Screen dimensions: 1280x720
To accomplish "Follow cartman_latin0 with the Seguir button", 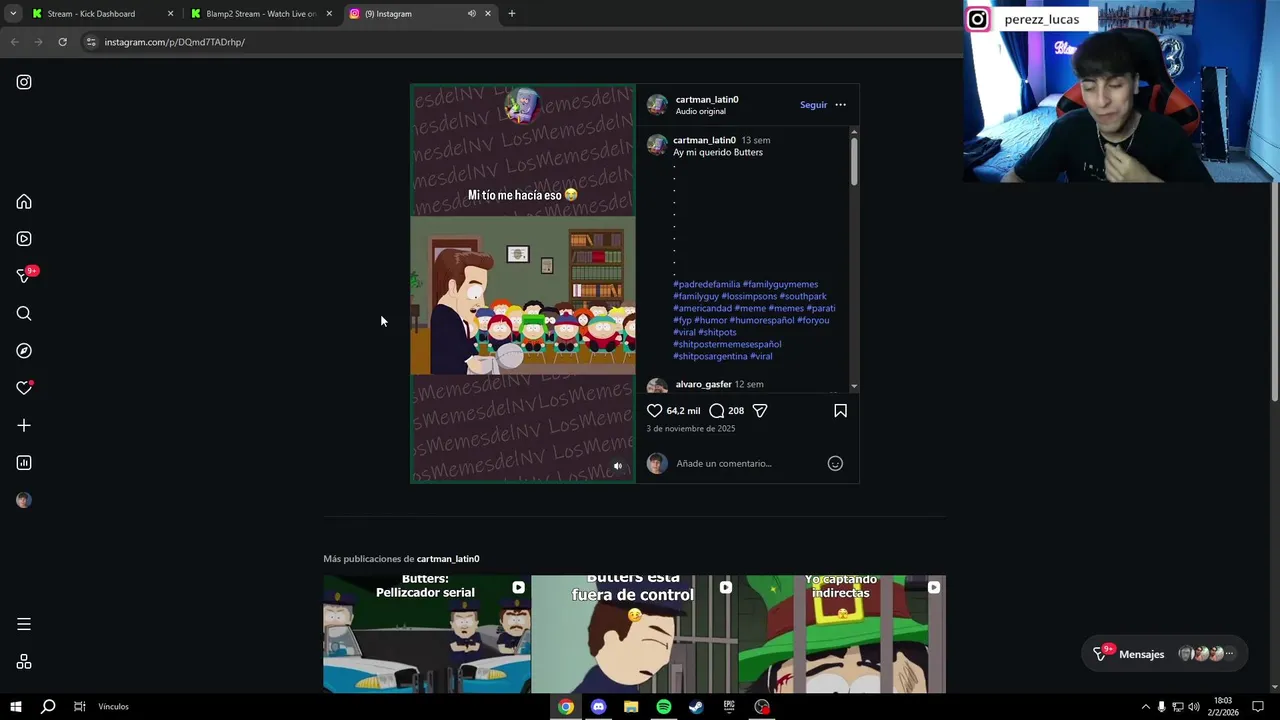I will click(x=813, y=105).
